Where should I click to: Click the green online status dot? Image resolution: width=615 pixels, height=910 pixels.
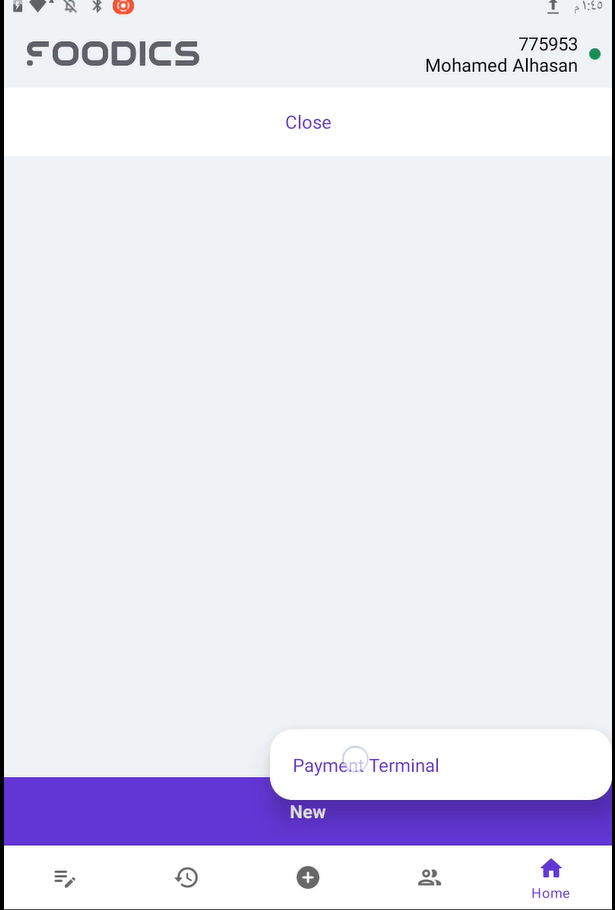tap(595, 54)
